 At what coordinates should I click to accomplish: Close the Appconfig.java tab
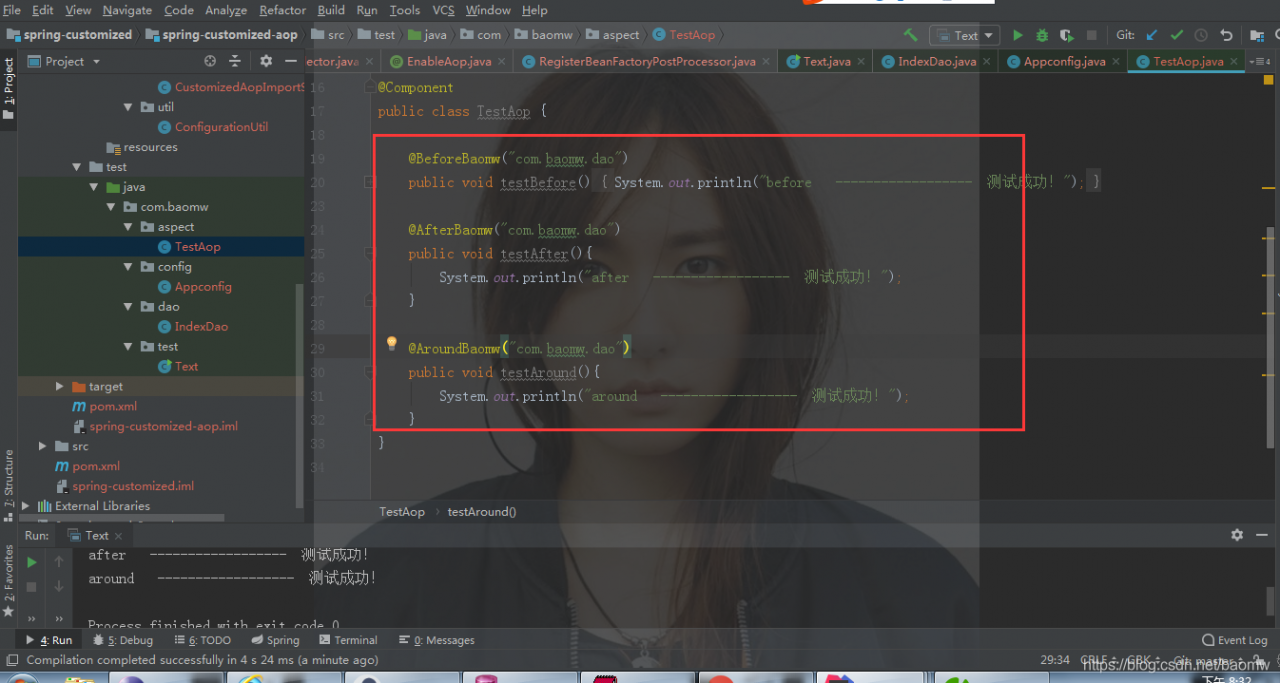(x=1116, y=61)
